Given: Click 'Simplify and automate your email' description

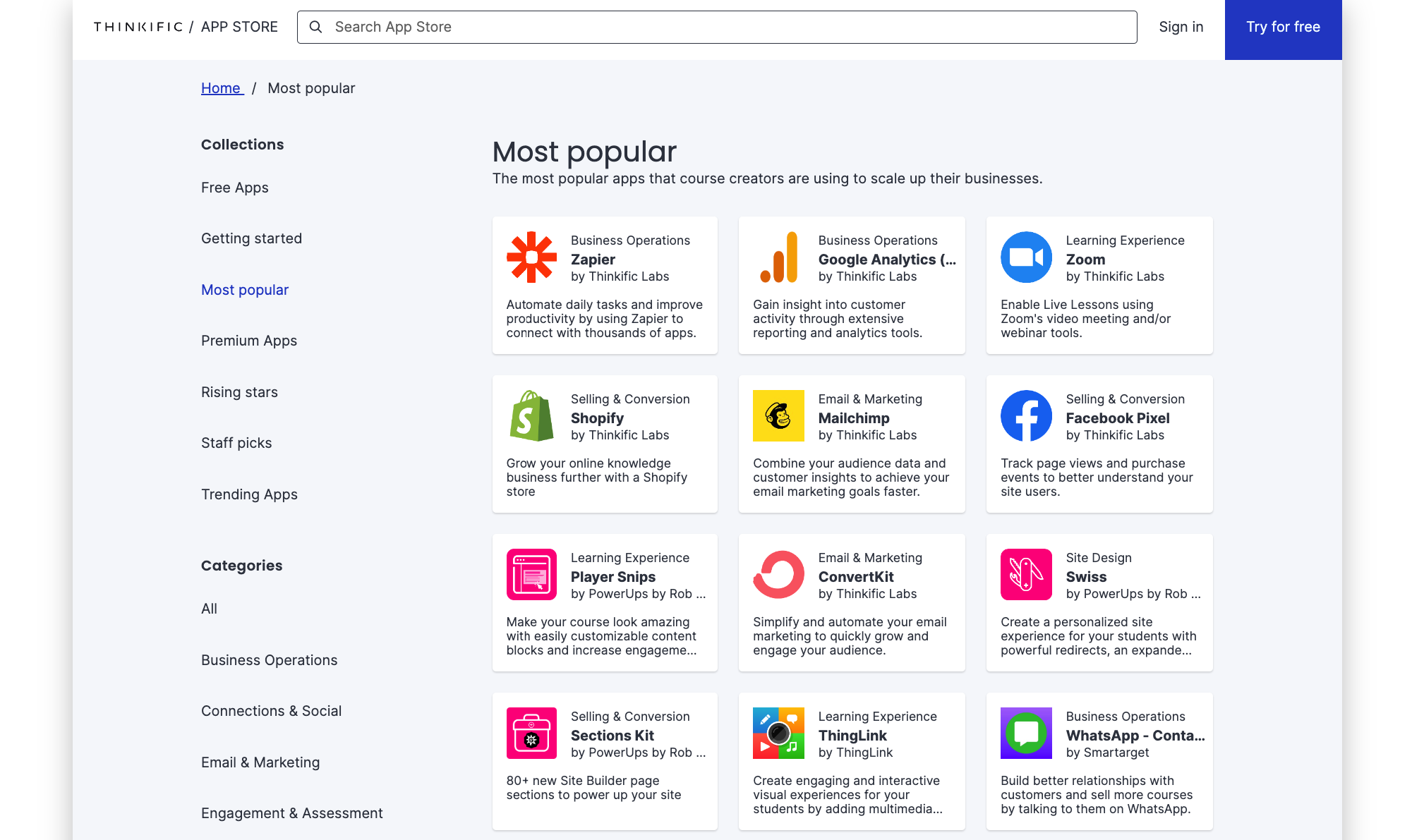Looking at the screenshot, I should (850, 636).
